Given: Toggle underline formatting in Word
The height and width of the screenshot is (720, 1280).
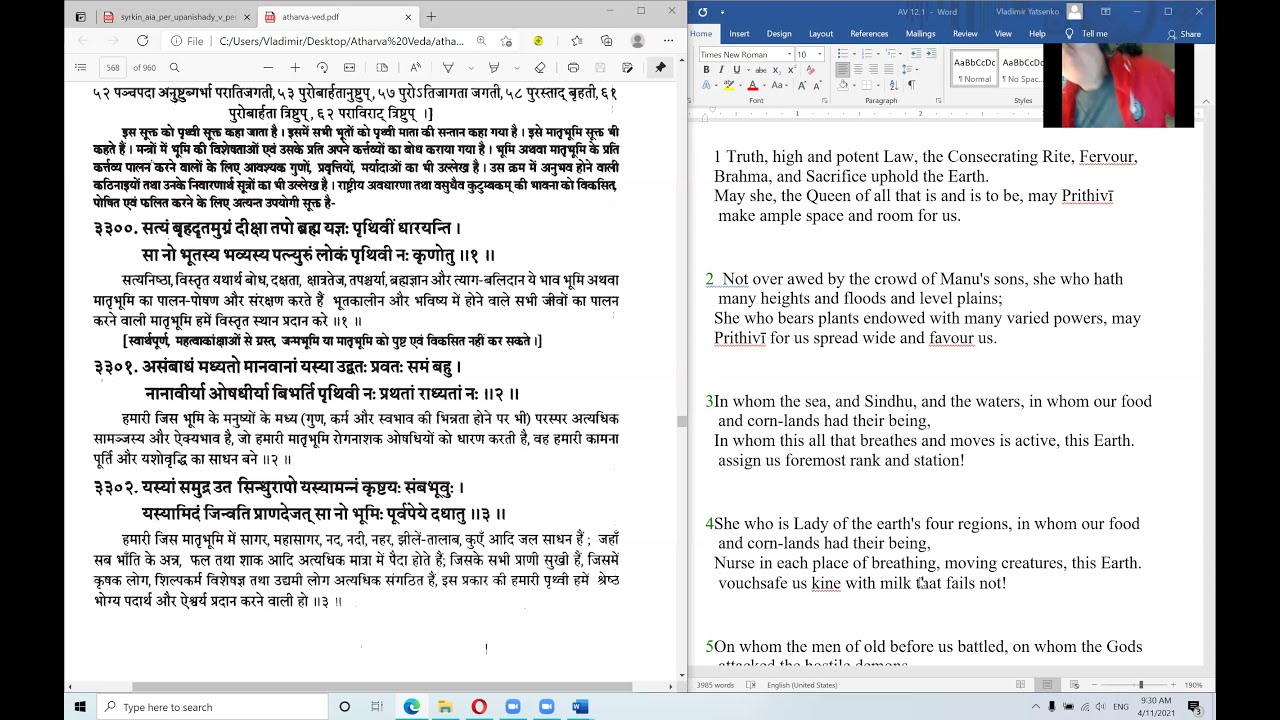Looking at the screenshot, I should click(x=737, y=70).
